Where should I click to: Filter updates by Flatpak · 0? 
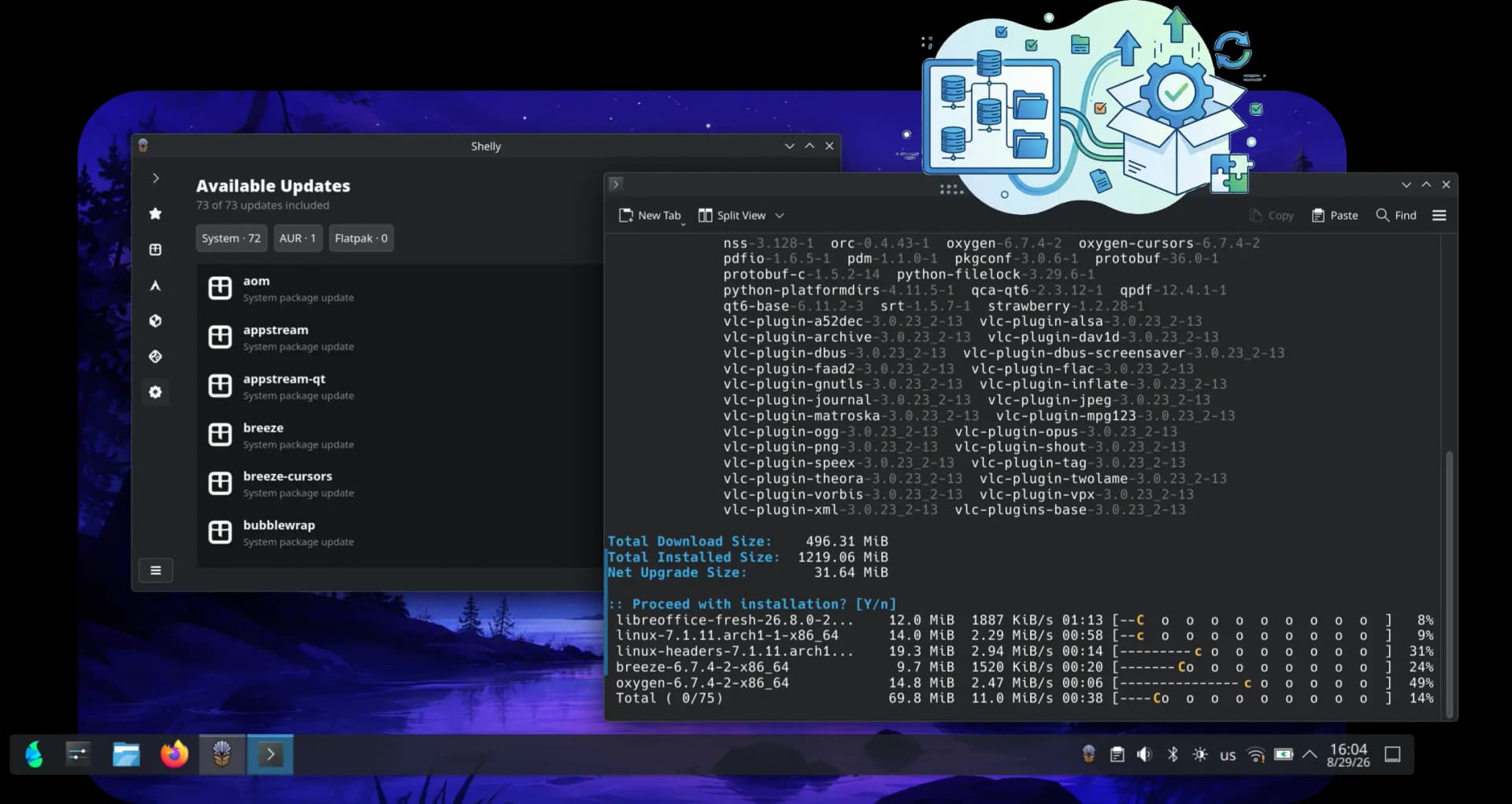tap(361, 238)
